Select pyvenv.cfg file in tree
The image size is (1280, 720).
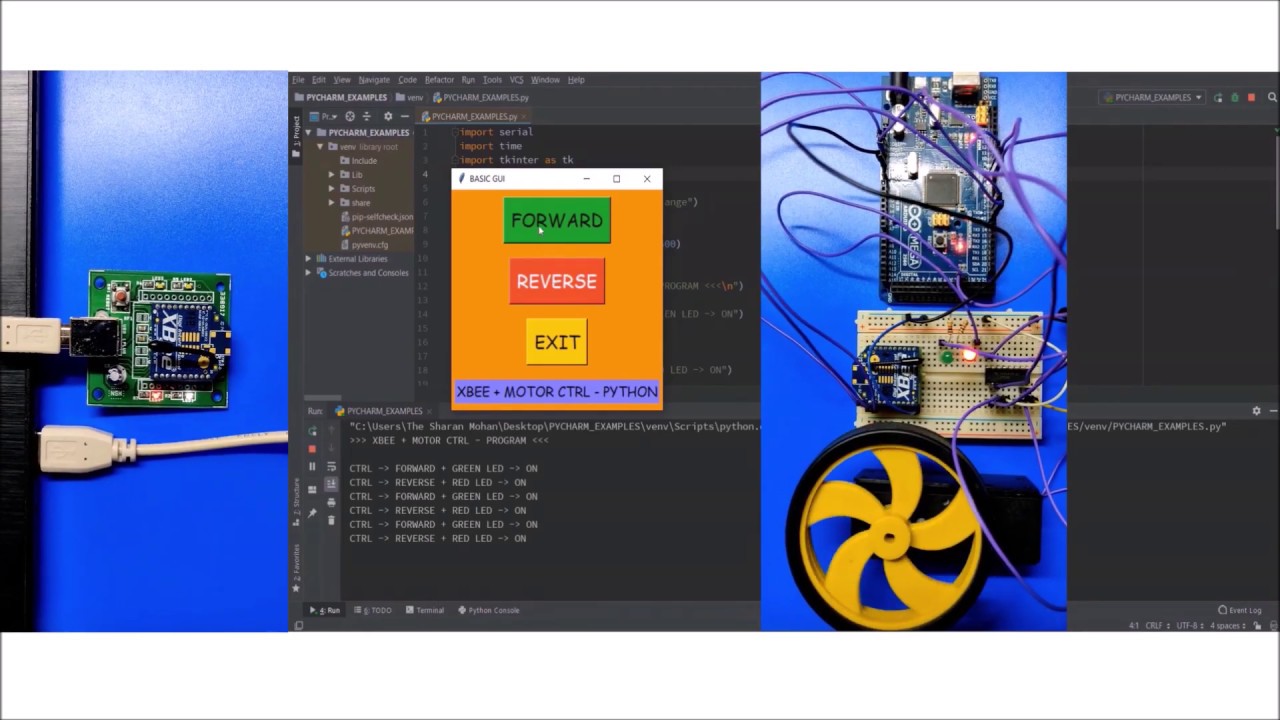[x=363, y=244]
